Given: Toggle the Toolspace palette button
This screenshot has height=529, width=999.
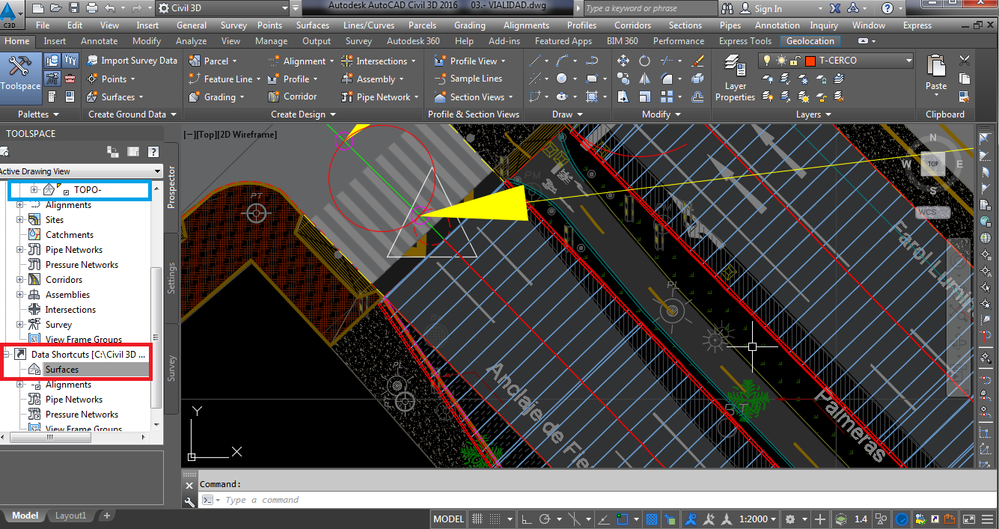Looking at the screenshot, I should point(20,78).
